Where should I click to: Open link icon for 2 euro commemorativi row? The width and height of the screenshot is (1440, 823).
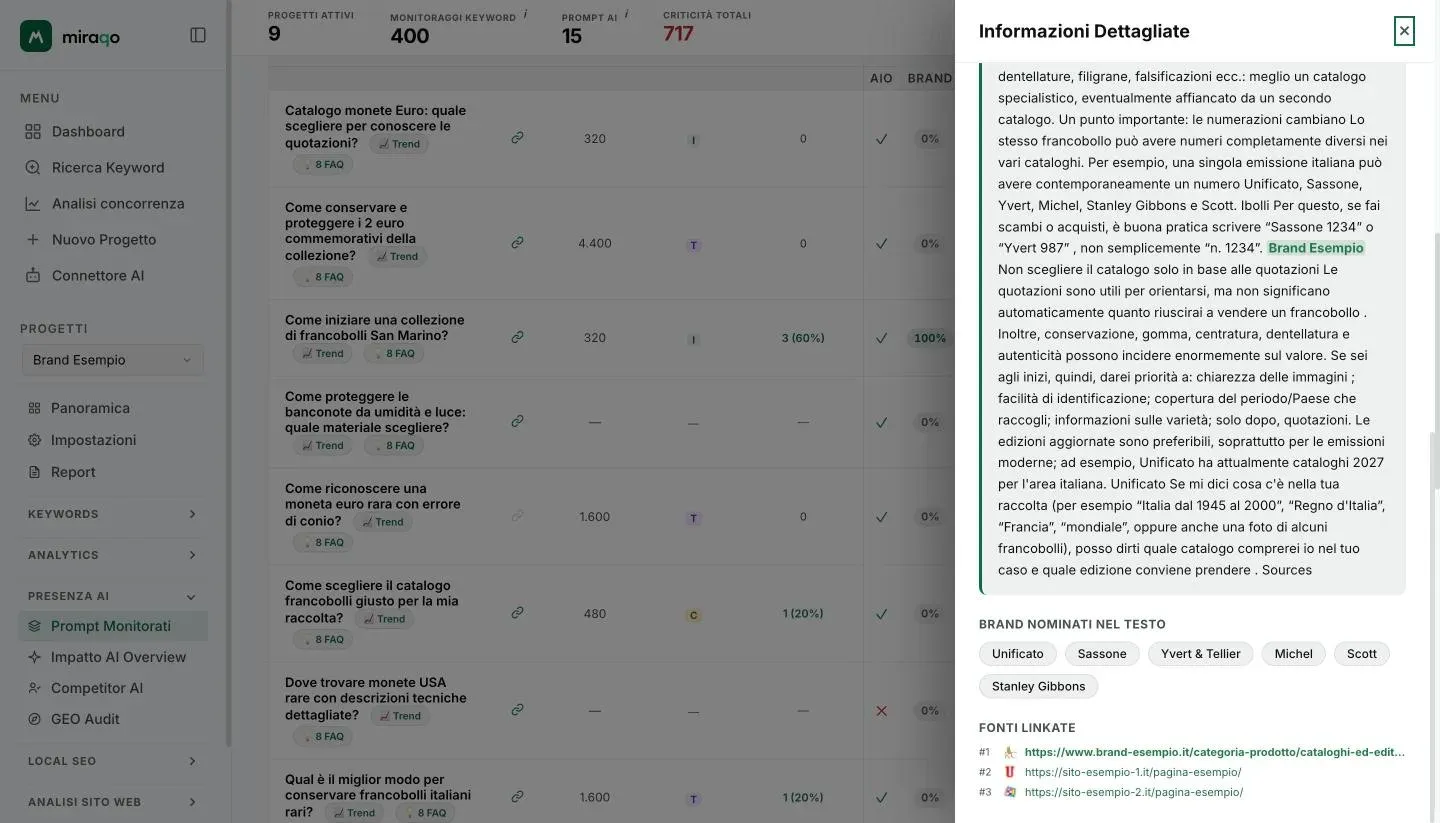[517, 243]
